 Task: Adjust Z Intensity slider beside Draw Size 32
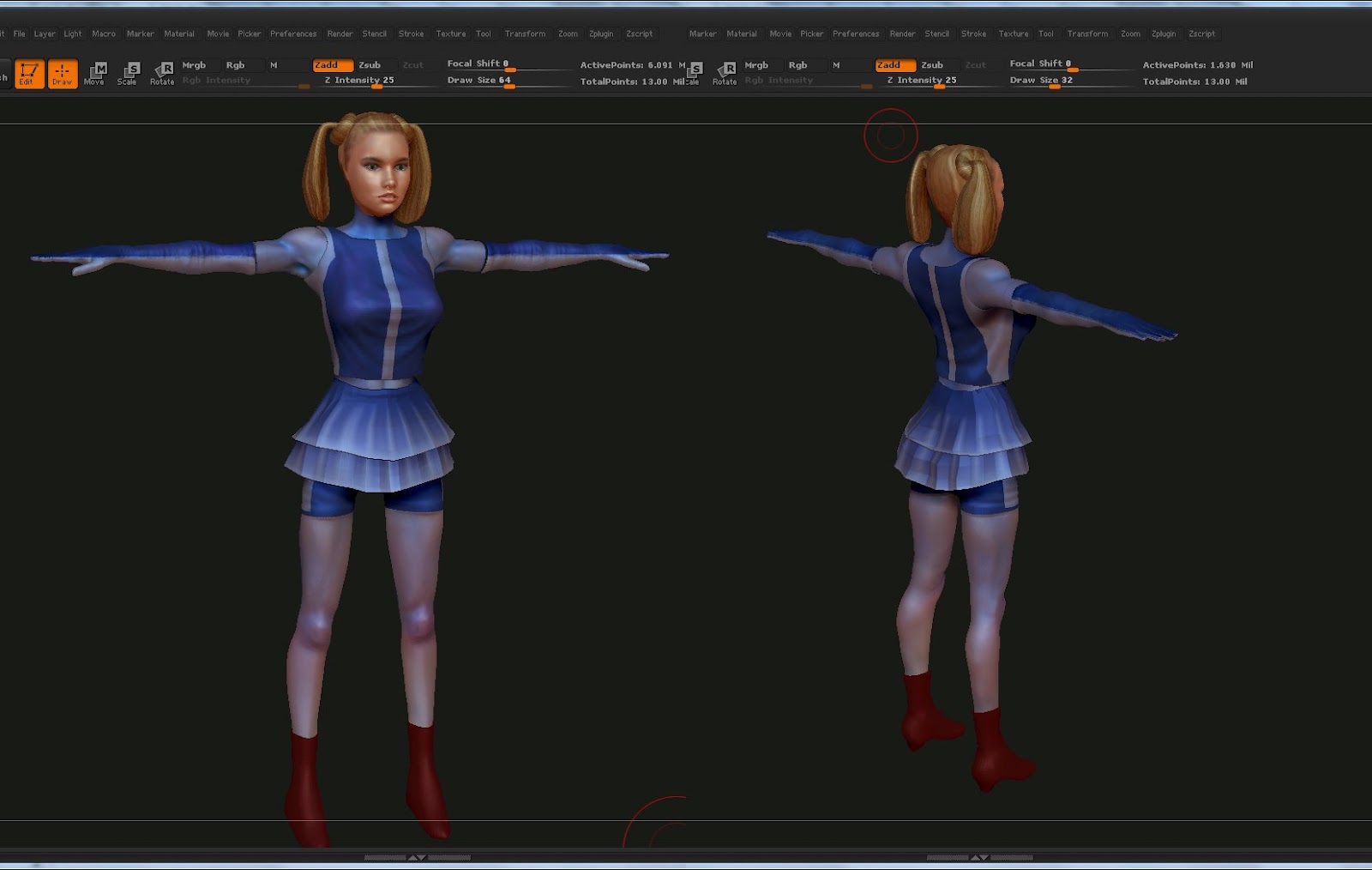pyautogui.click(x=938, y=81)
